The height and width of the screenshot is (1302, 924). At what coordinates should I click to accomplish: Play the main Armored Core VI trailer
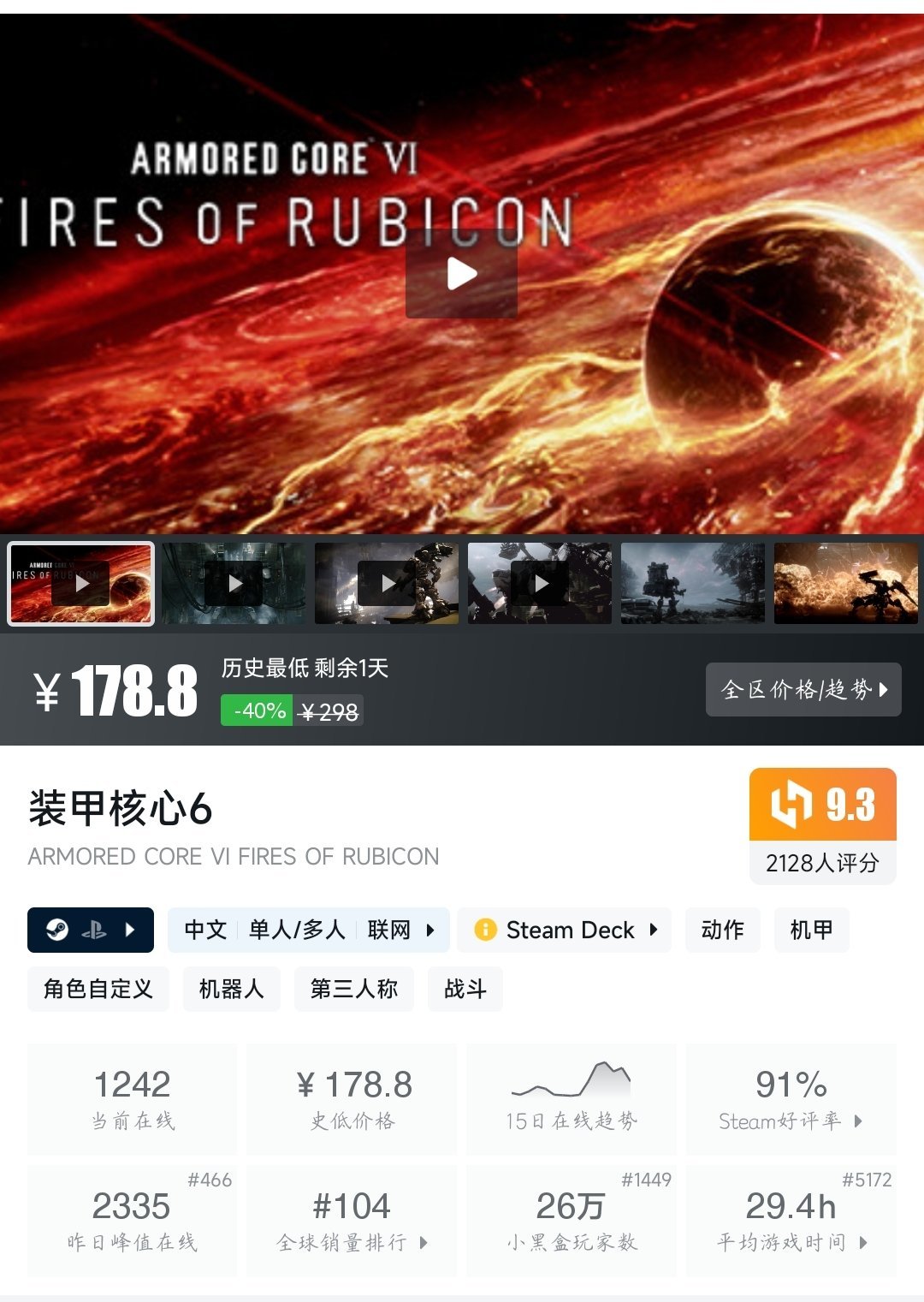(x=461, y=274)
